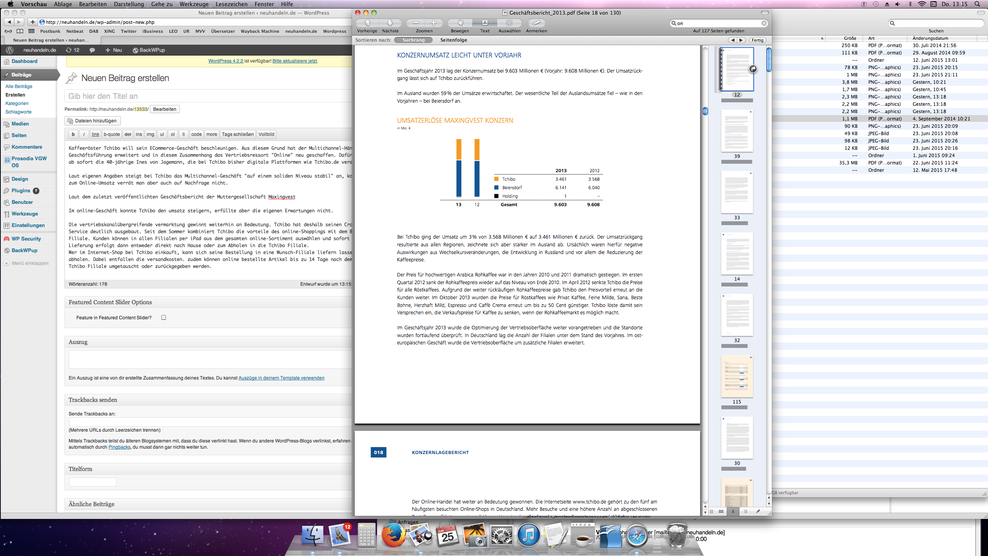Clear the PDF search field
Viewport: 988px width, 556px height.
[x=764, y=23]
